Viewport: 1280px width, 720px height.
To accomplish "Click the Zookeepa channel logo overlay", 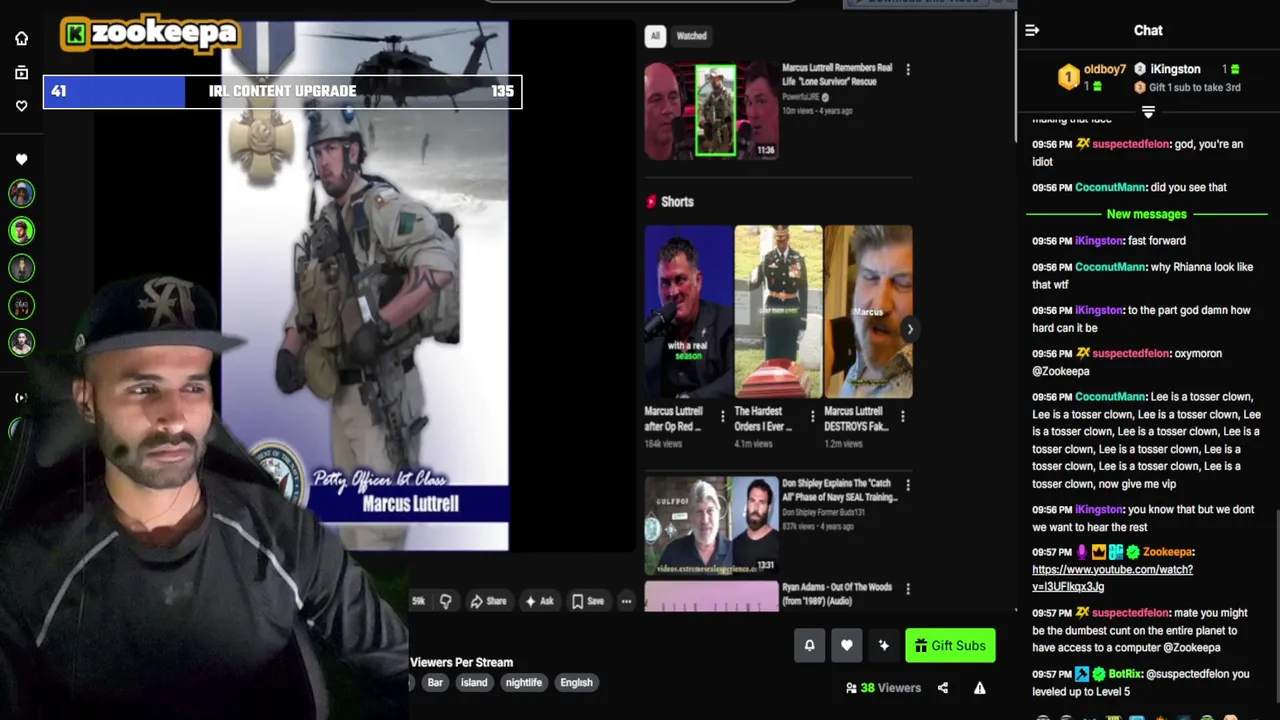I will [x=150, y=34].
